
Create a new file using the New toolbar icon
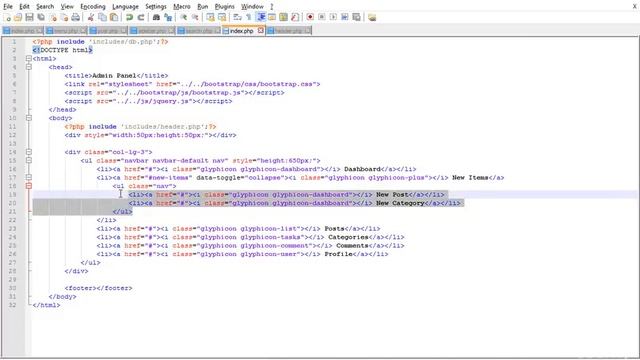pyautogui.click(x=7, y=17)
